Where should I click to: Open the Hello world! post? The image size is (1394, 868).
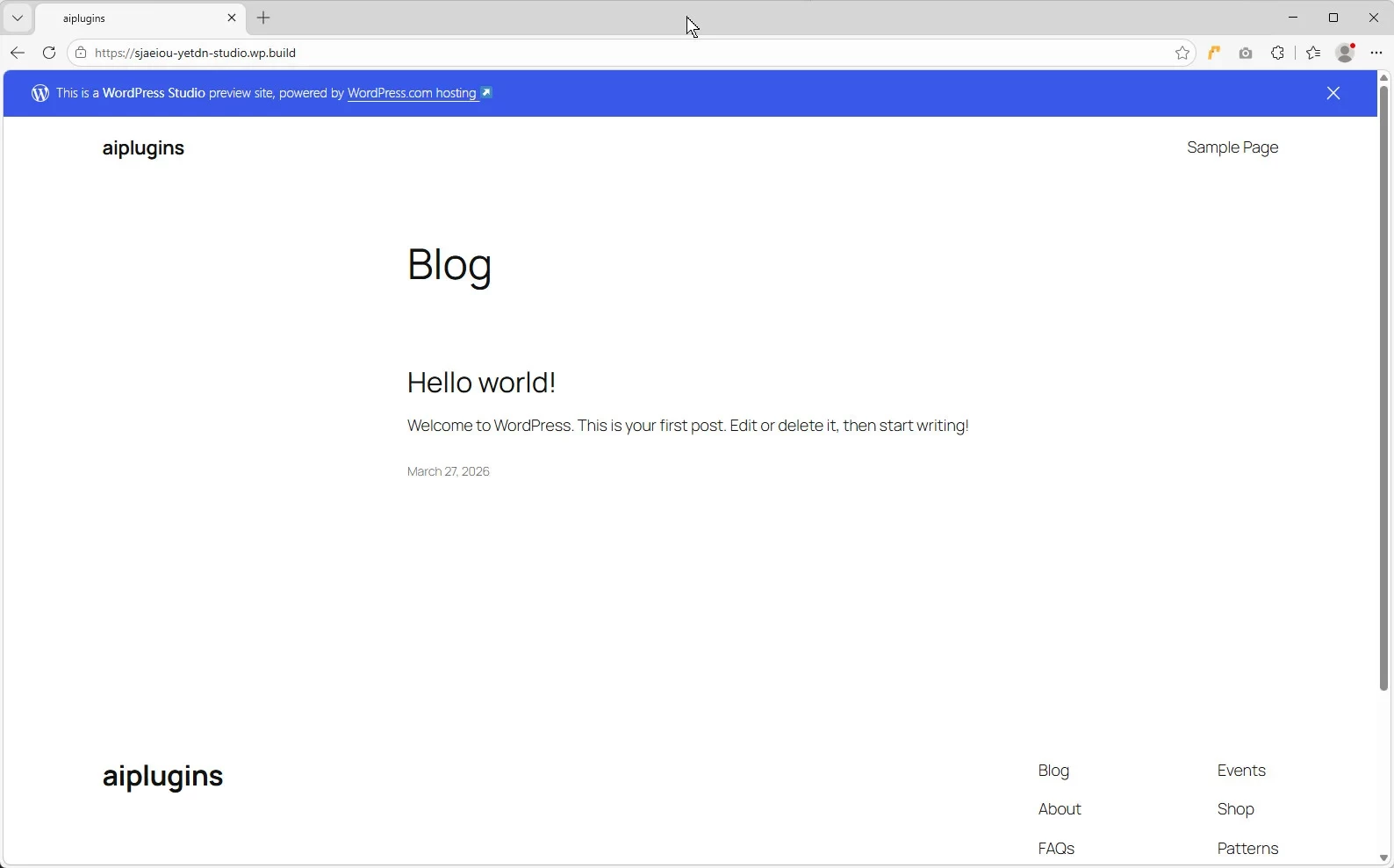click(x=481, y=383)
